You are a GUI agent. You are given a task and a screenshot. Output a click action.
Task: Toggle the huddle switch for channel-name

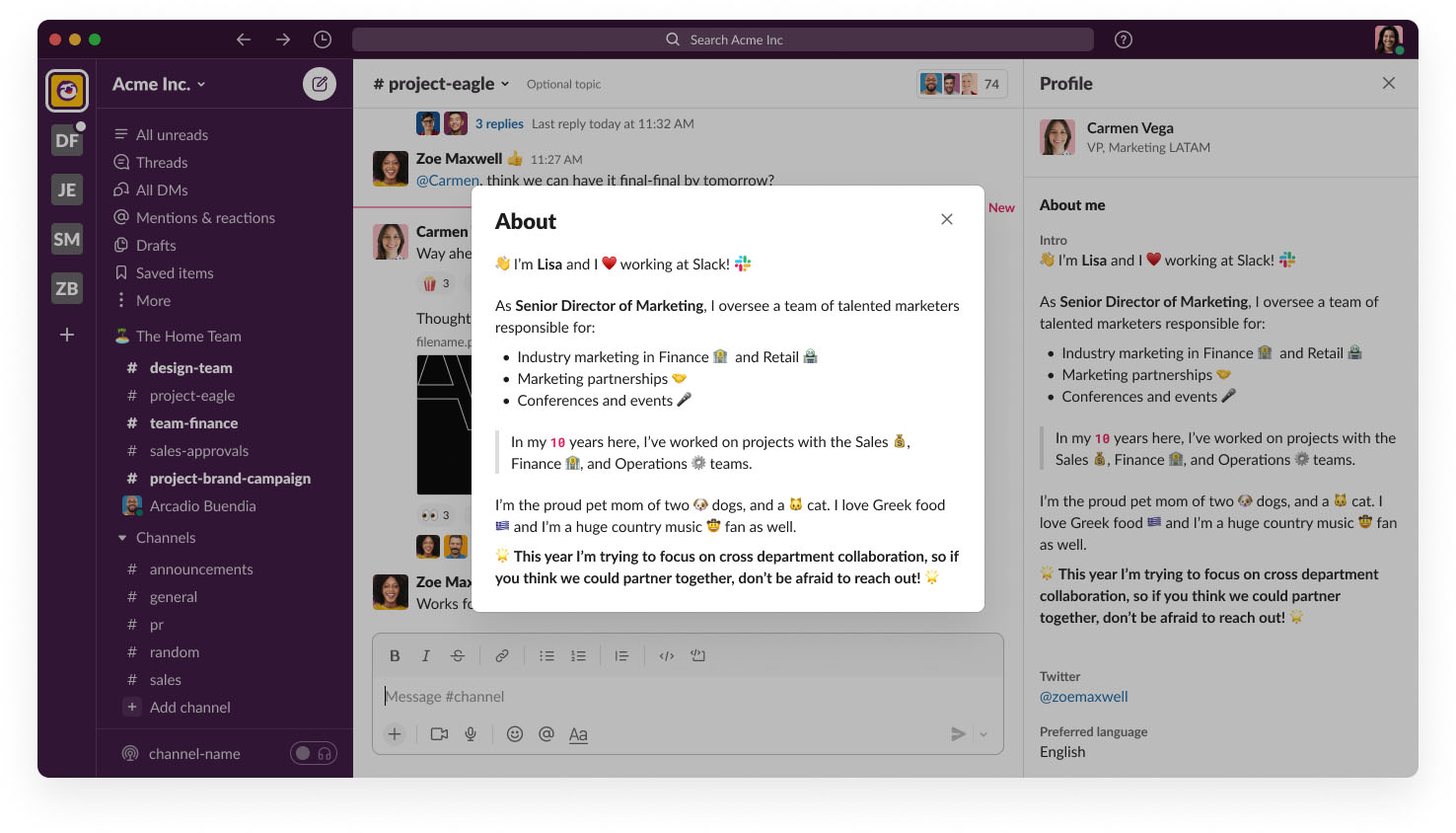(314, 753)
